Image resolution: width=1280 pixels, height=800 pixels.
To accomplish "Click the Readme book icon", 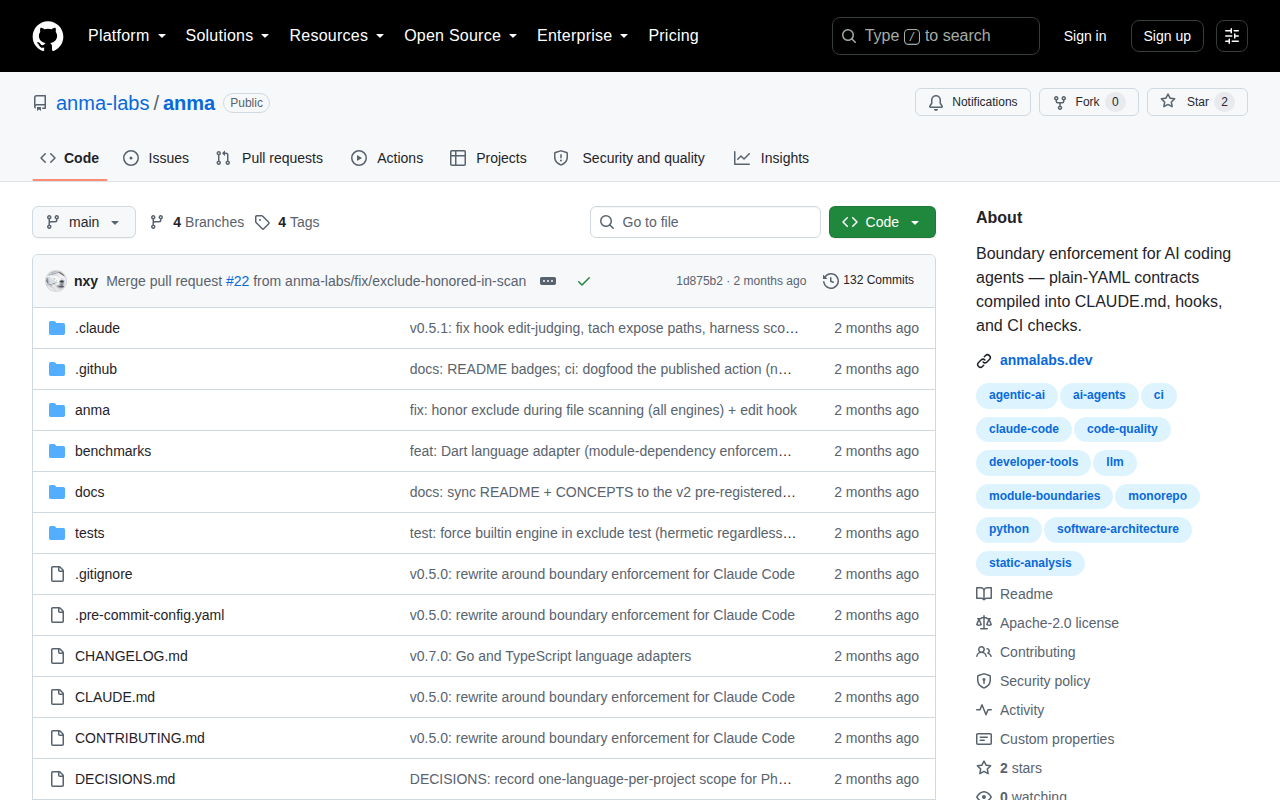I will (984, 594).
